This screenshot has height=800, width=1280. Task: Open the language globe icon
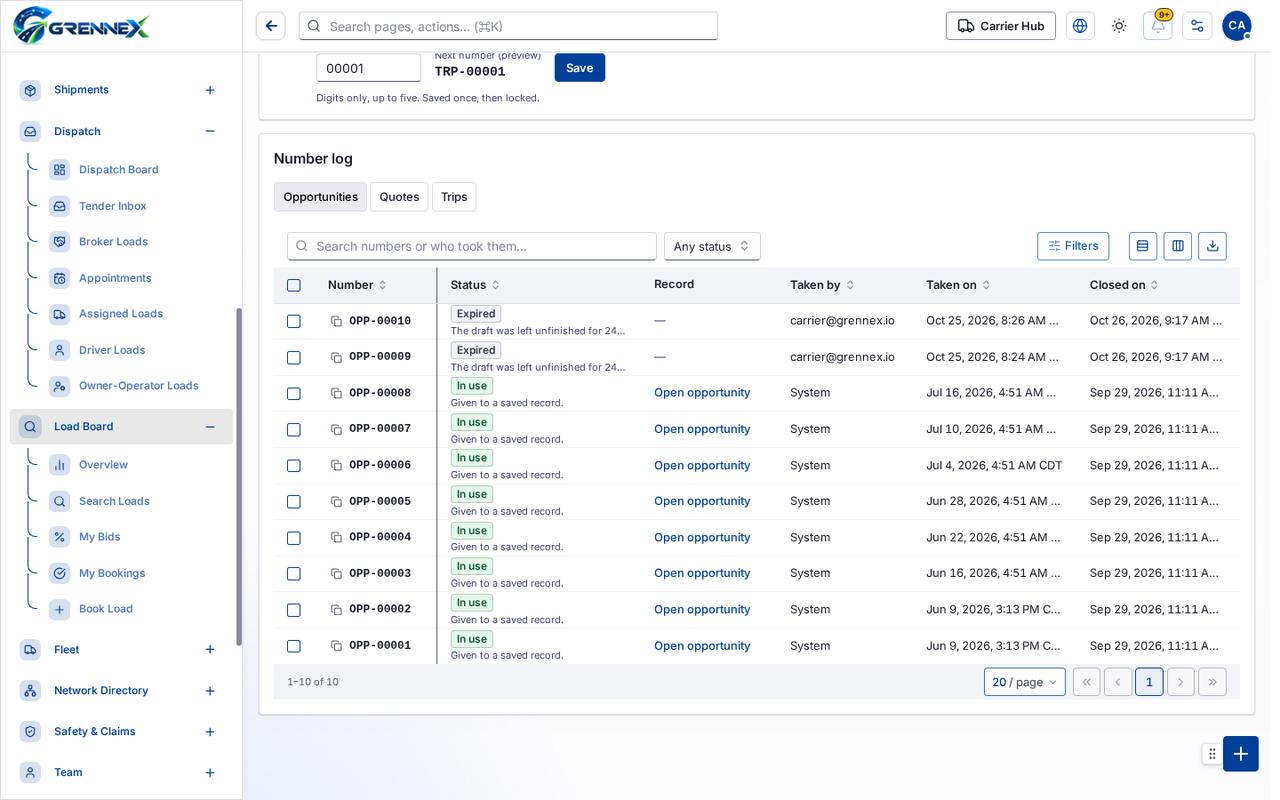click(x=1080, y=26)
